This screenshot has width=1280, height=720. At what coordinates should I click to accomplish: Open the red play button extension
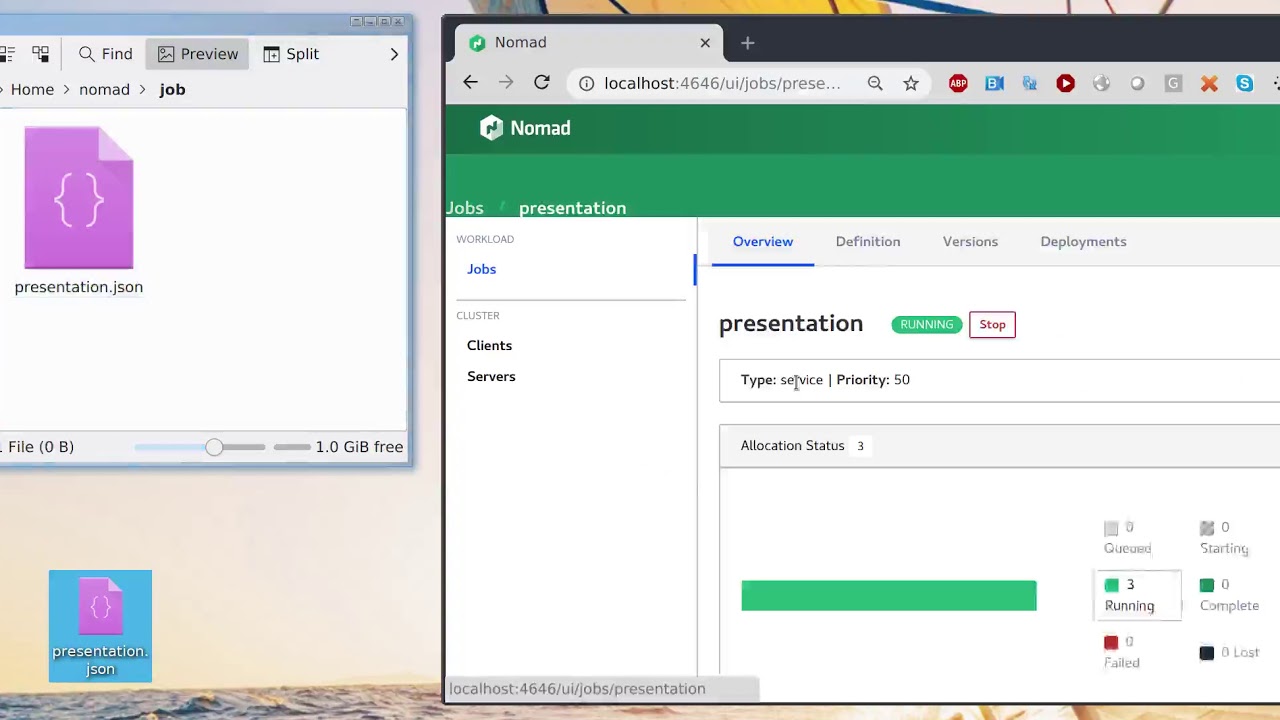point(1066,84)
